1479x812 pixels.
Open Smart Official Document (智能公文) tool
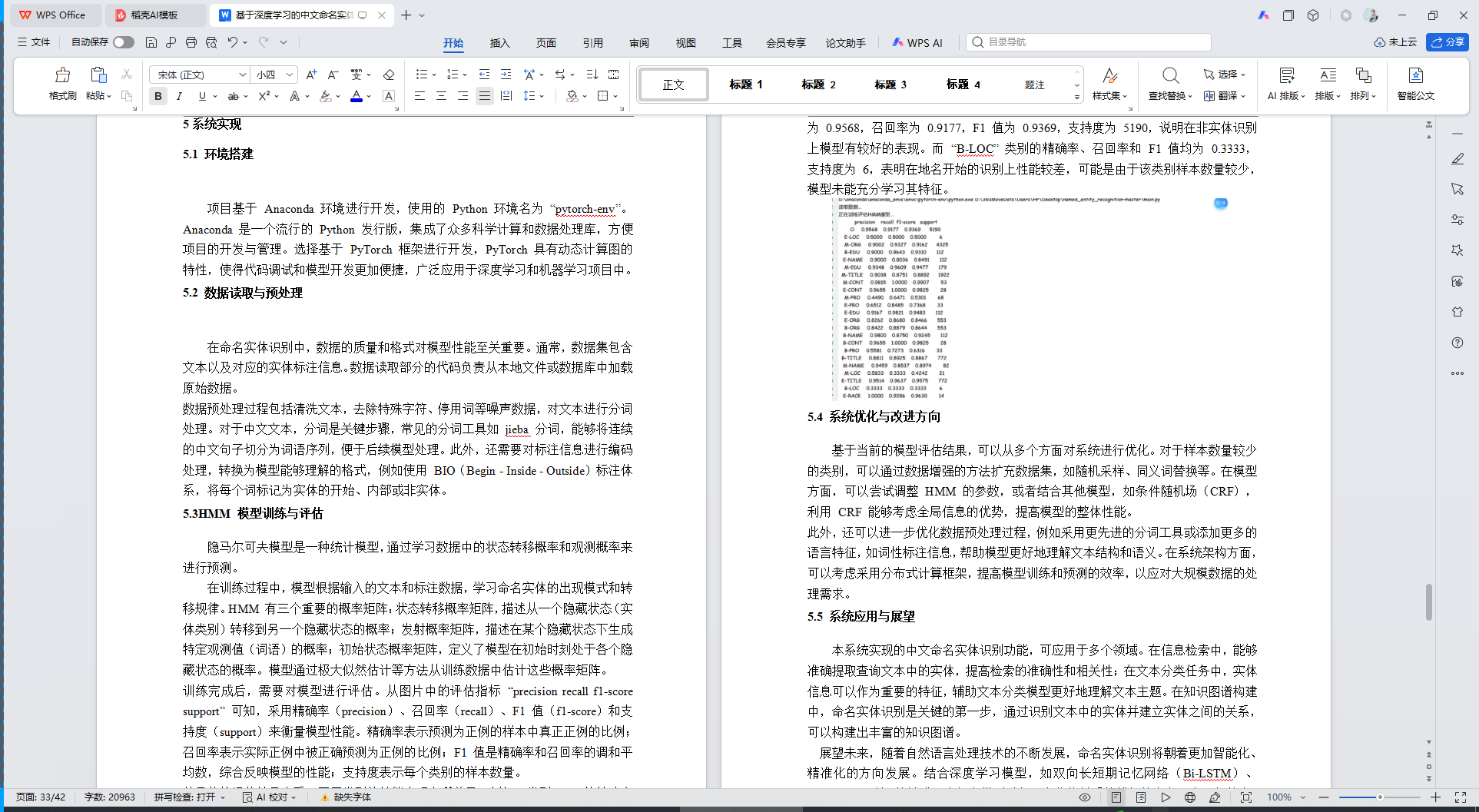coord(1415,84)
